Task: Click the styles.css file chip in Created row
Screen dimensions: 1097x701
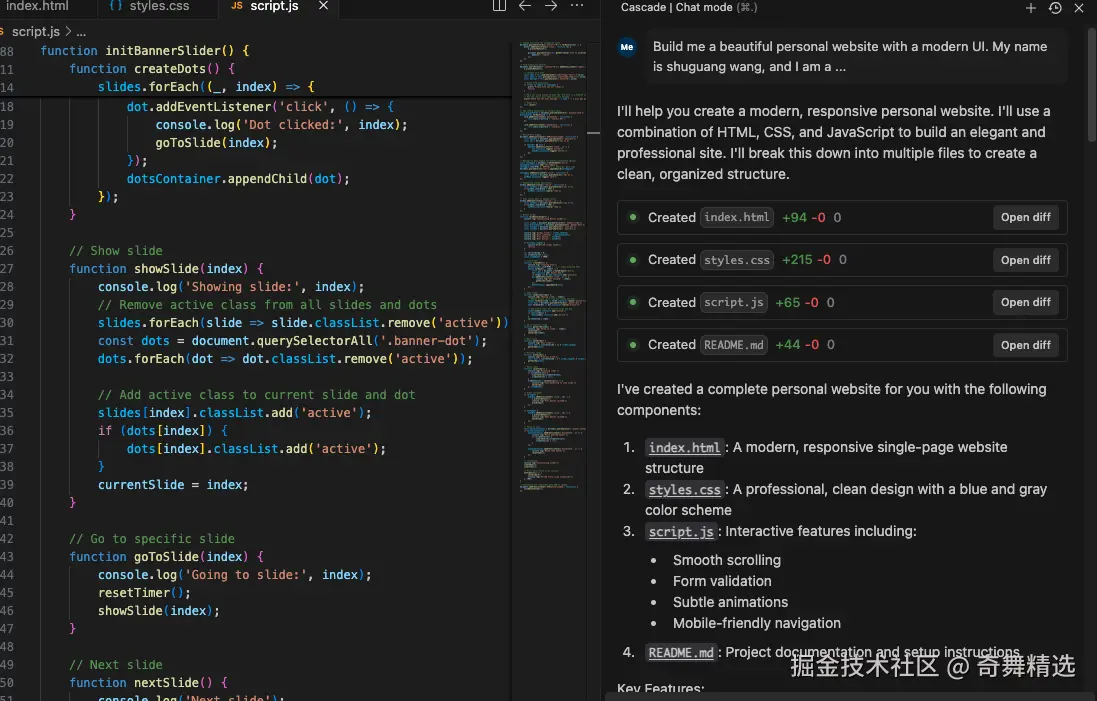Action: coord(737,260)
